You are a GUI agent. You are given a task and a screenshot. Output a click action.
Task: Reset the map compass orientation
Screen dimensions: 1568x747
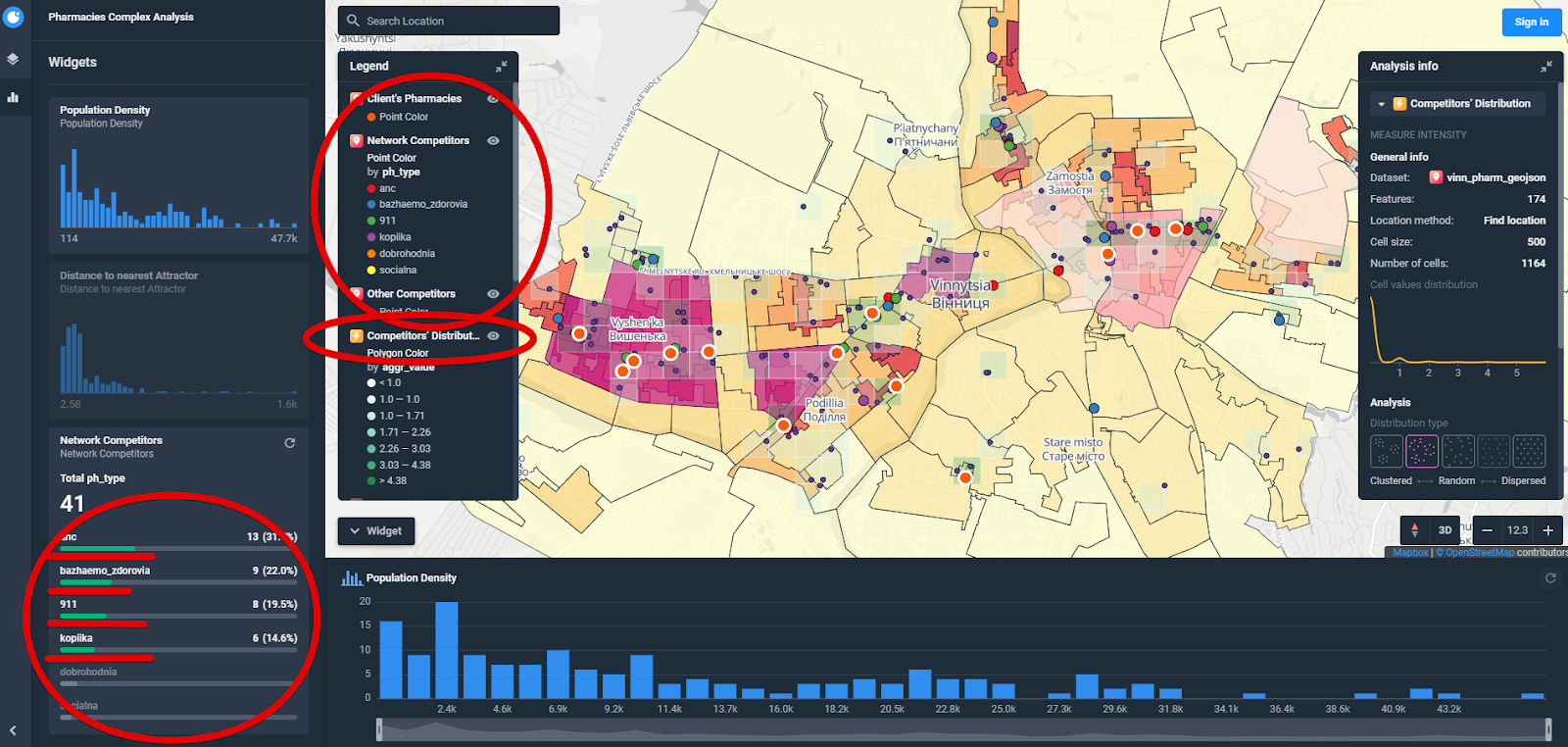pos(1414,530)
